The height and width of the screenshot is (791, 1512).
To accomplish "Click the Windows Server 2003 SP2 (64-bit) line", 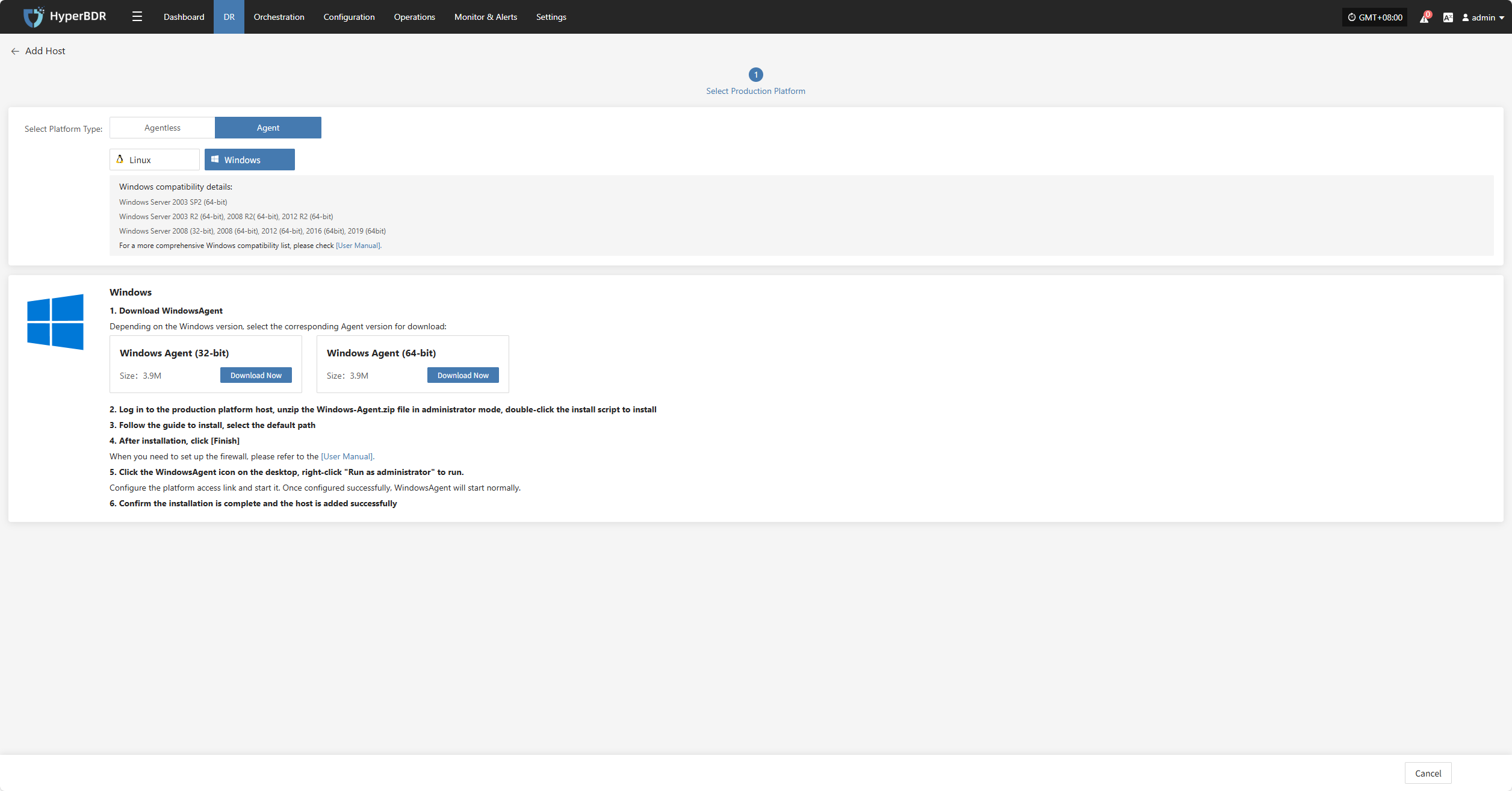I will (x=173, y=202).
